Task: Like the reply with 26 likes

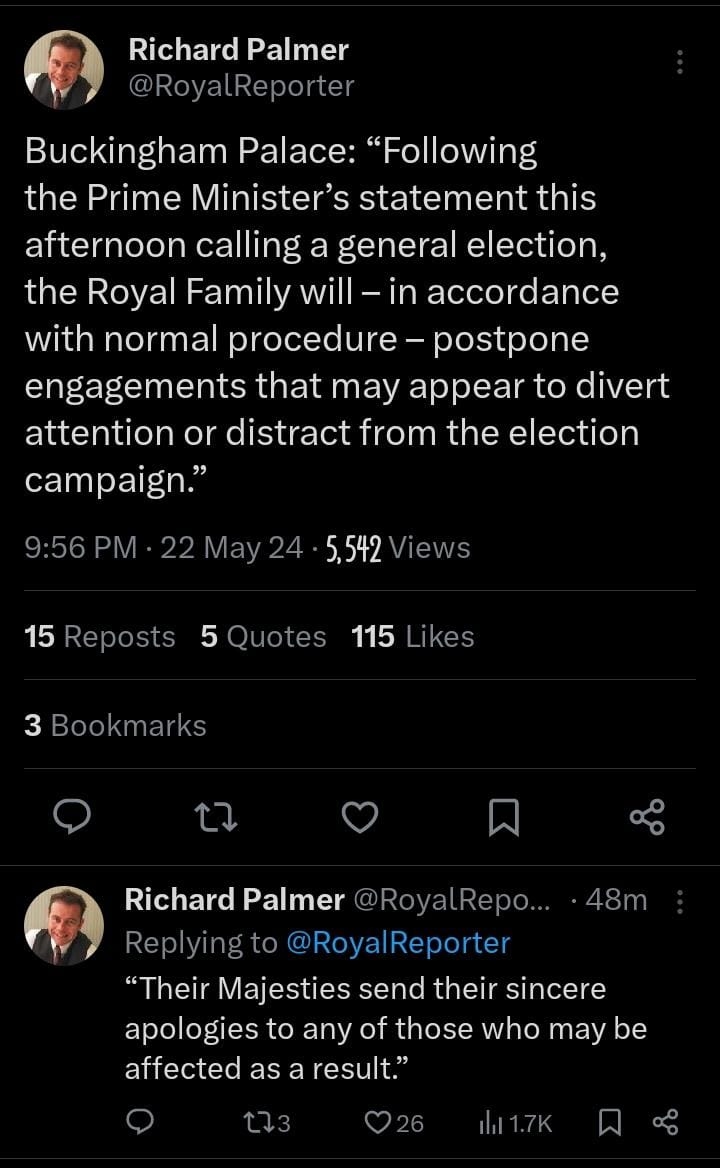Action: 393,1124
